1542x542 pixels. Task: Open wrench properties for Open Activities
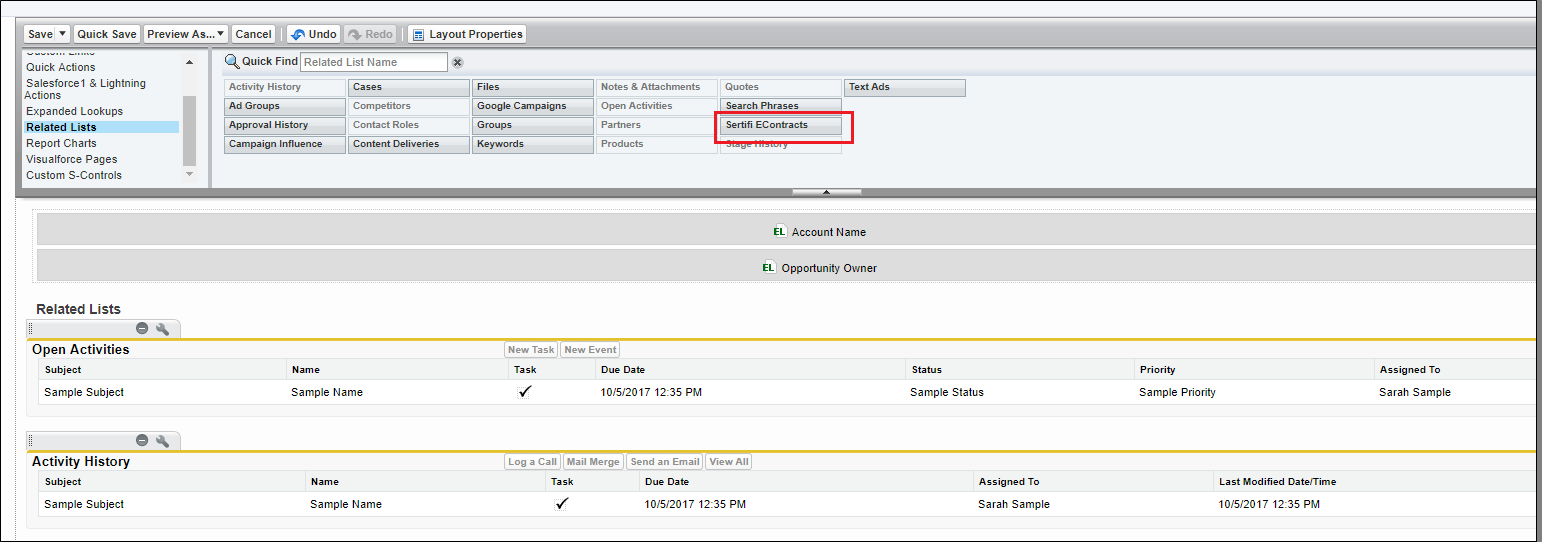pyautogui.click(x=162, y=329)
